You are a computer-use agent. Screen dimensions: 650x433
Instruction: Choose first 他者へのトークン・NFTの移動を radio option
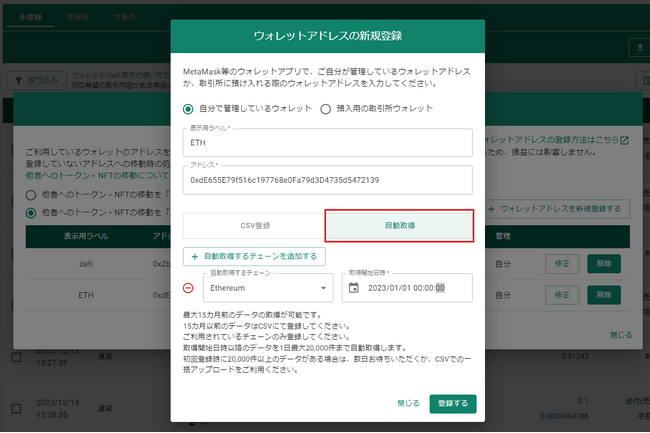coord(31,195)
